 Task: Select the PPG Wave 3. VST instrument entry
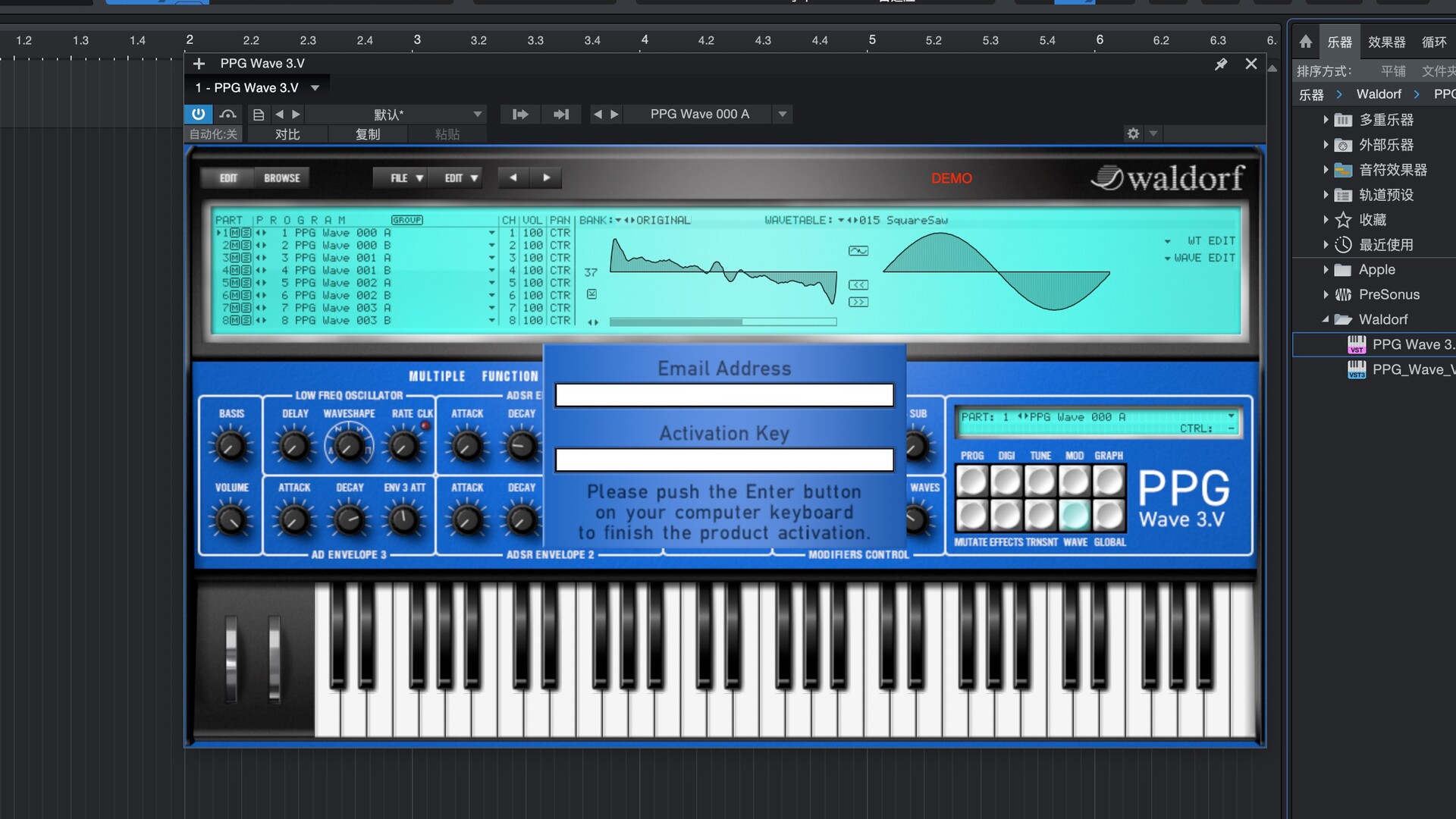(x=1374, y=344)
